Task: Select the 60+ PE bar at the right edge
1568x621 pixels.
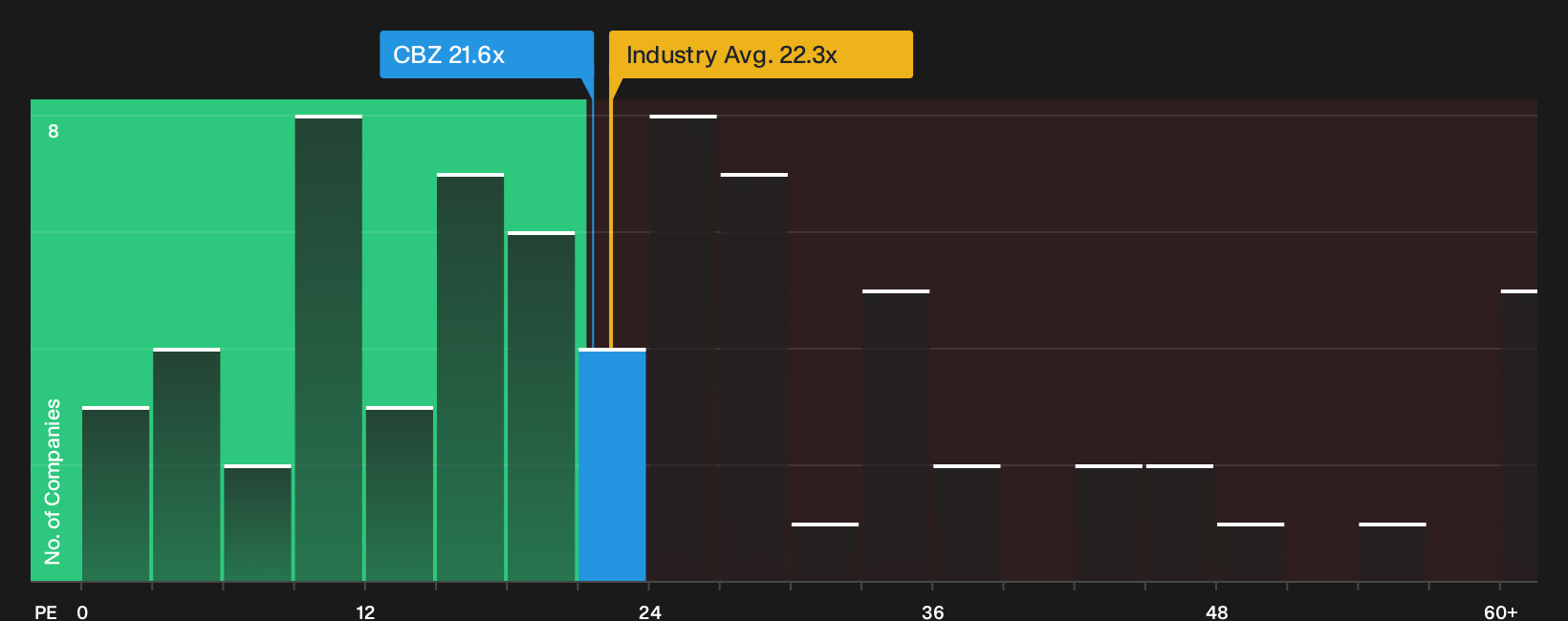Action: click(1519, 436)
